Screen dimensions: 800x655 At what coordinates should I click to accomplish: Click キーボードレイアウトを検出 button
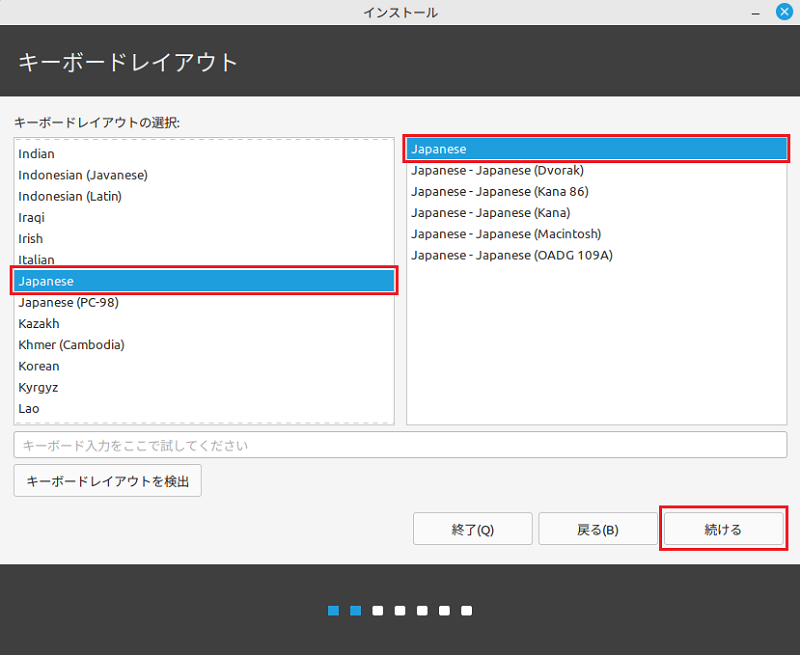pyautogui.click(x=108, y=481)
